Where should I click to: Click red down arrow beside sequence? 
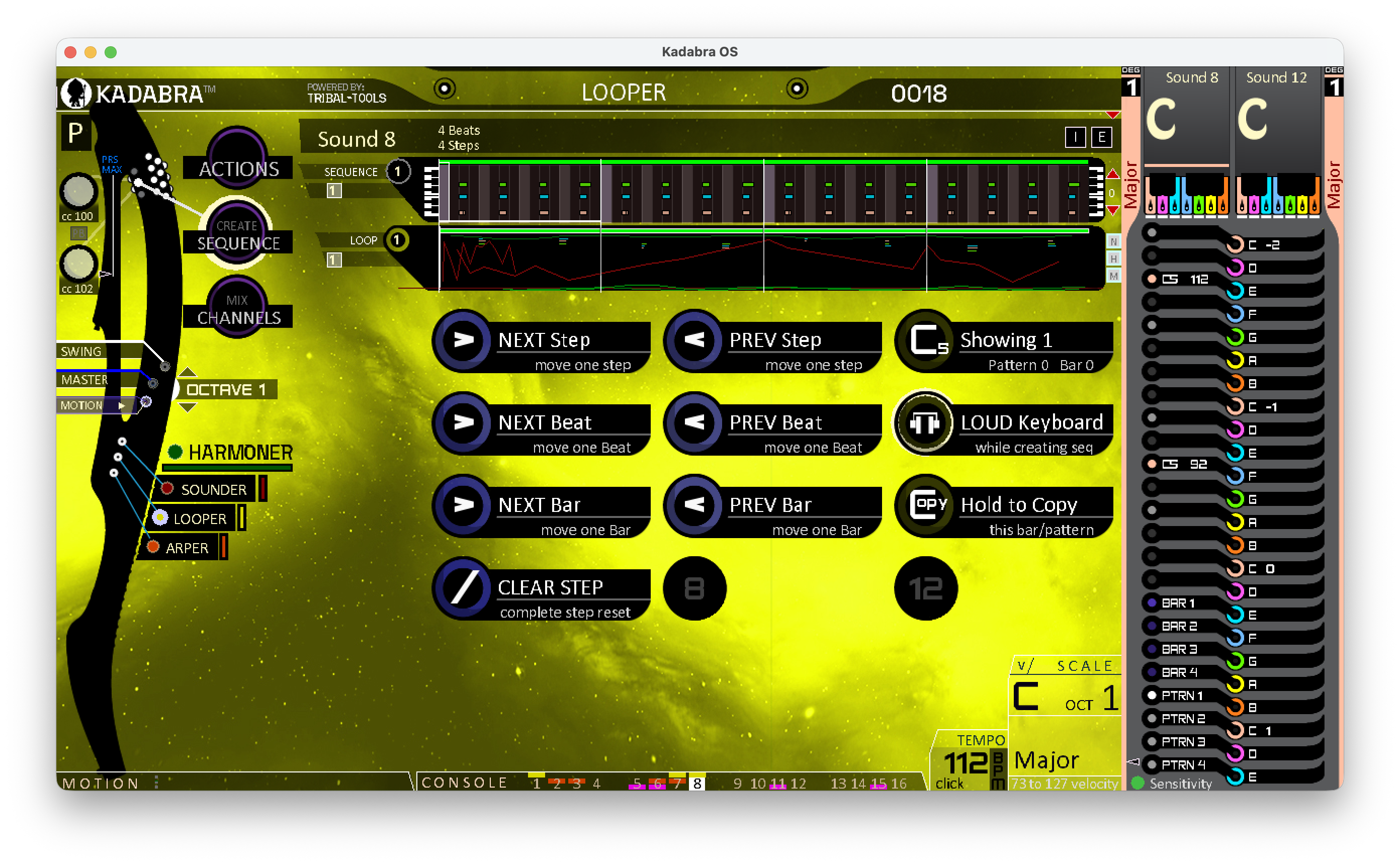(1113, 211)
